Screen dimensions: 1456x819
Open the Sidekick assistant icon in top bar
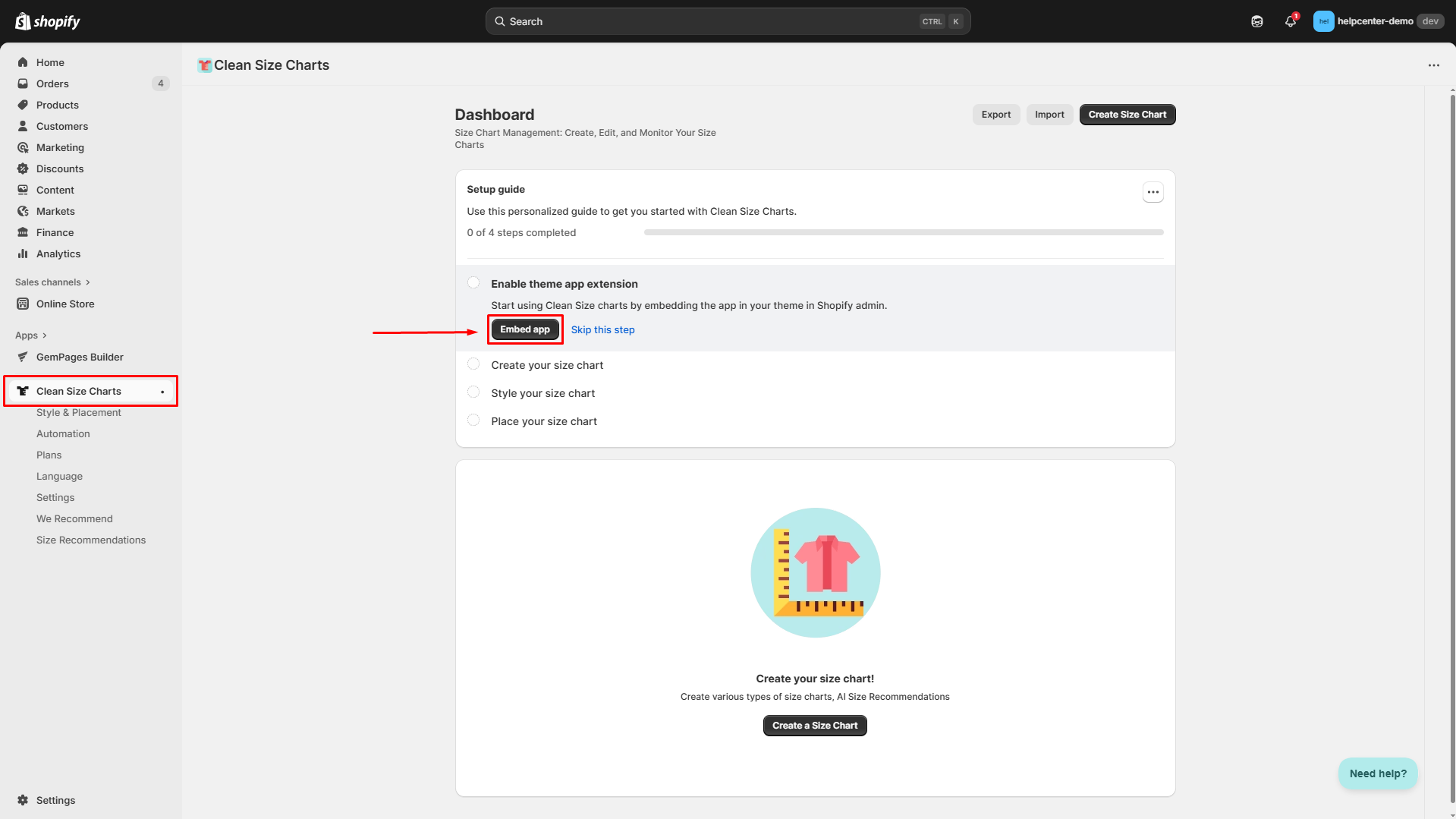click(x=1257, y=21)
